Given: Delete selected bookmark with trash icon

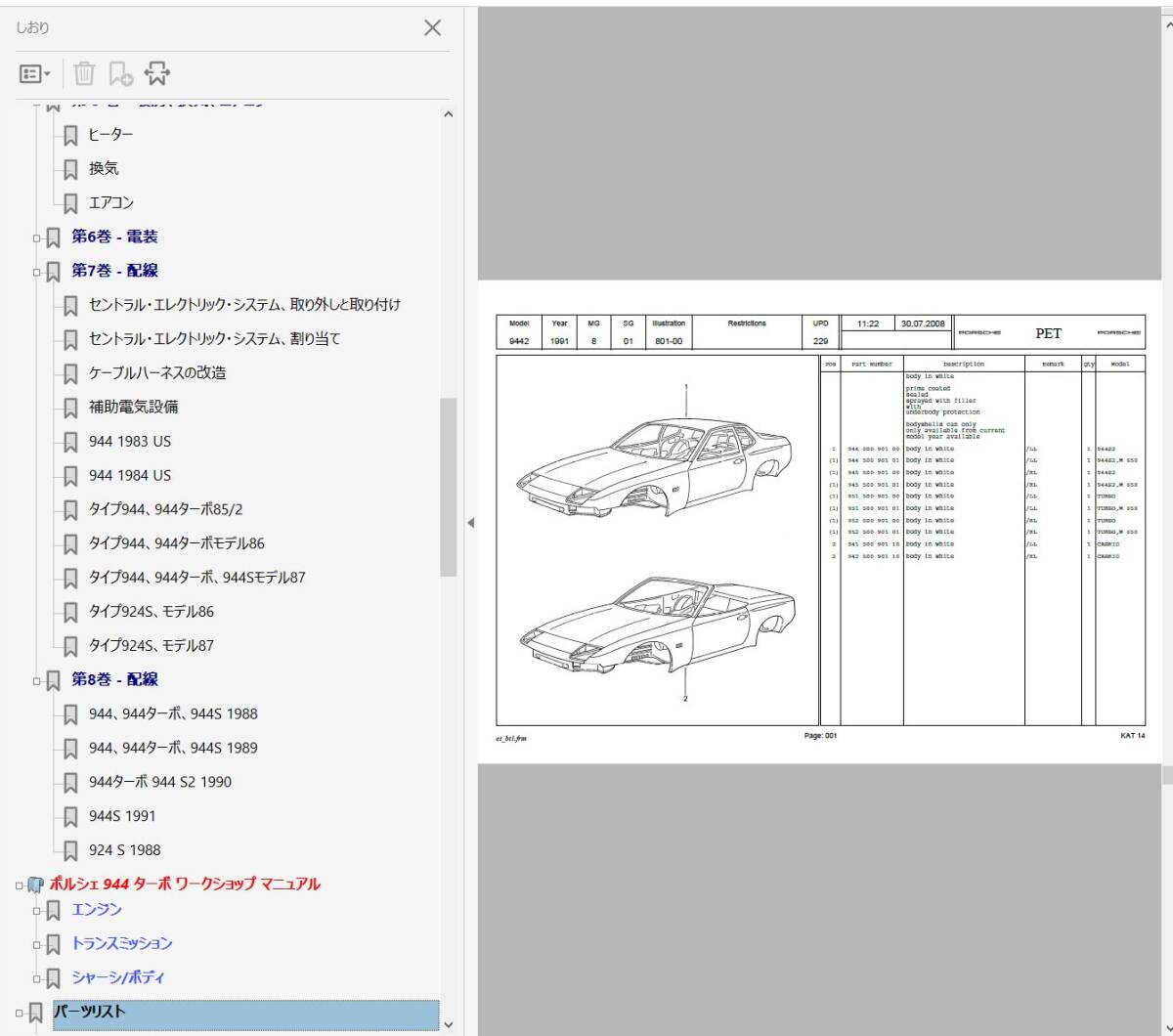Looking at the screenshot, I should coord(84,74).
